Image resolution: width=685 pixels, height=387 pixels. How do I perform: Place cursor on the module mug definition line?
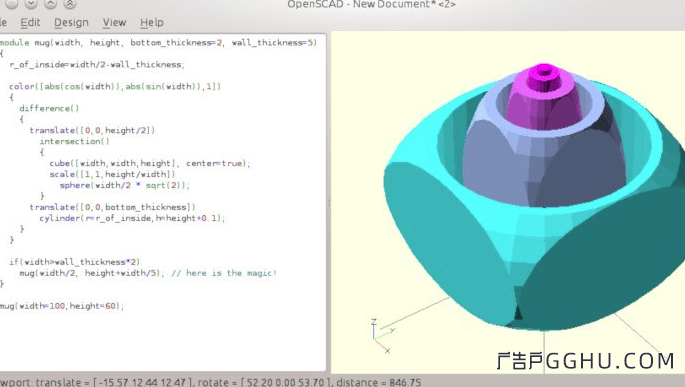coord(159,42)
